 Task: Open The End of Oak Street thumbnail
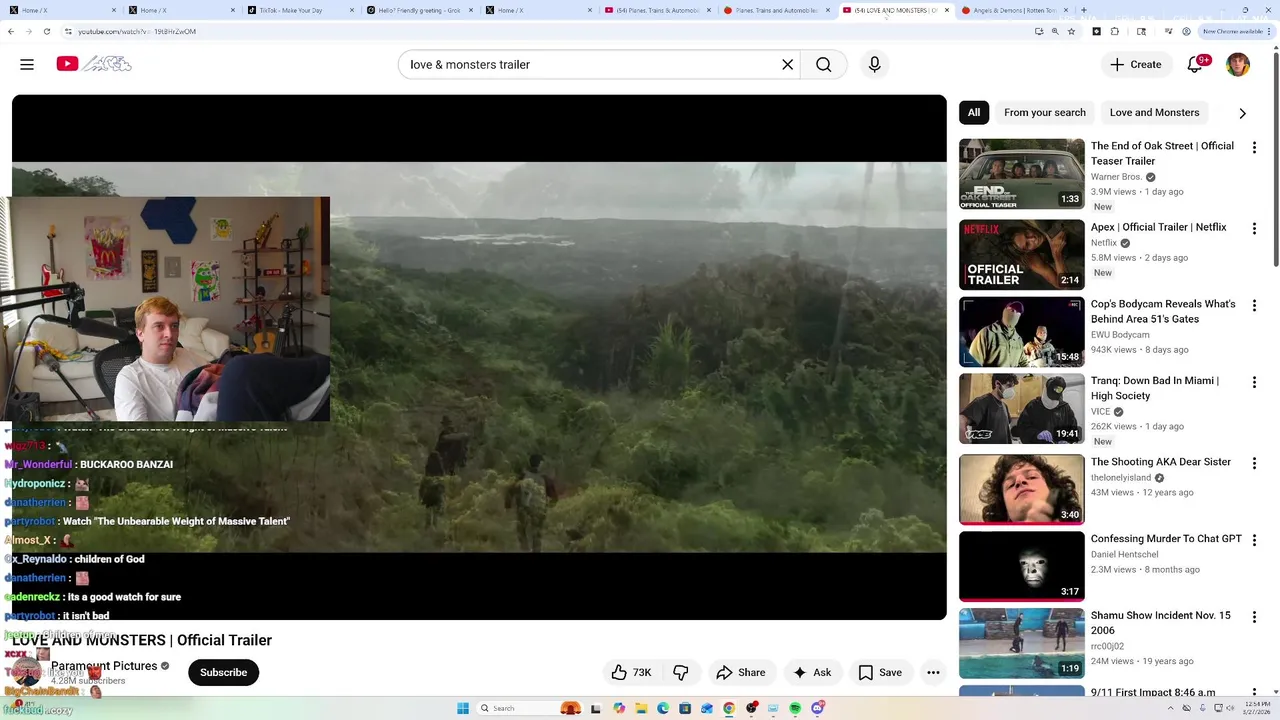tap(1021, 174)
